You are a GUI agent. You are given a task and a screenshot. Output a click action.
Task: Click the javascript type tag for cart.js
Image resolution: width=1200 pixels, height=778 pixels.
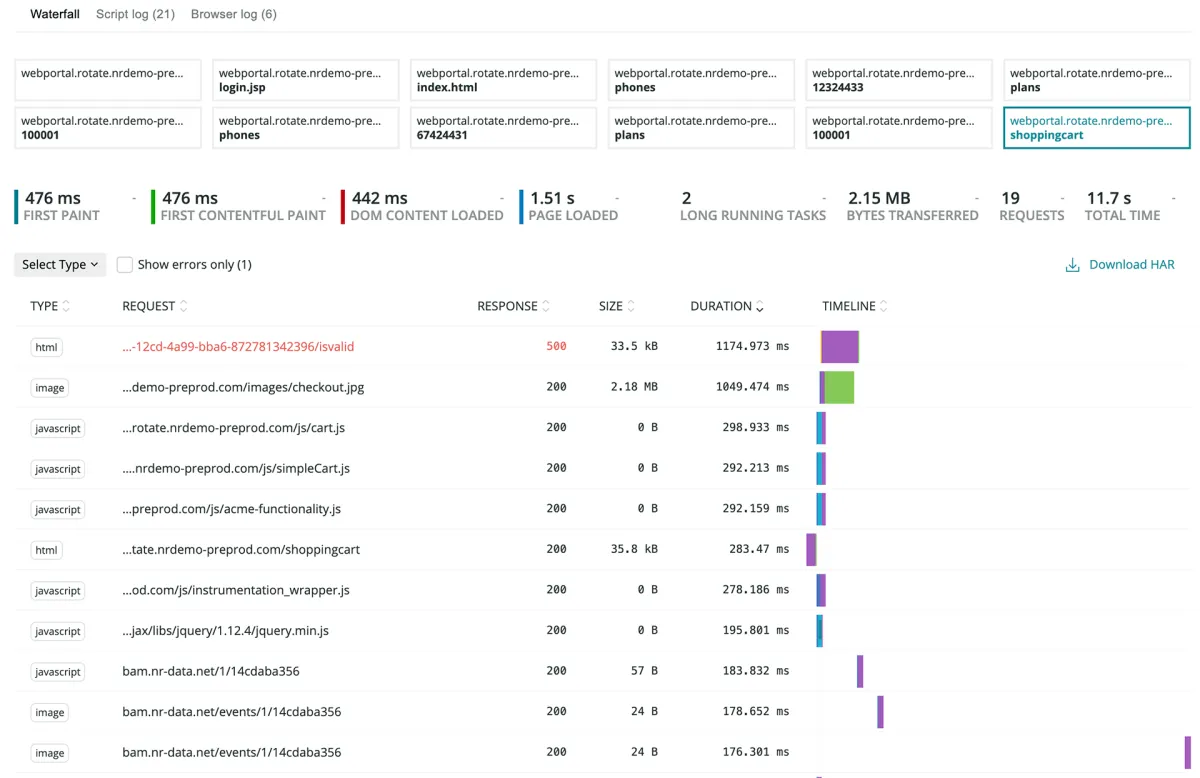[58, 428]
